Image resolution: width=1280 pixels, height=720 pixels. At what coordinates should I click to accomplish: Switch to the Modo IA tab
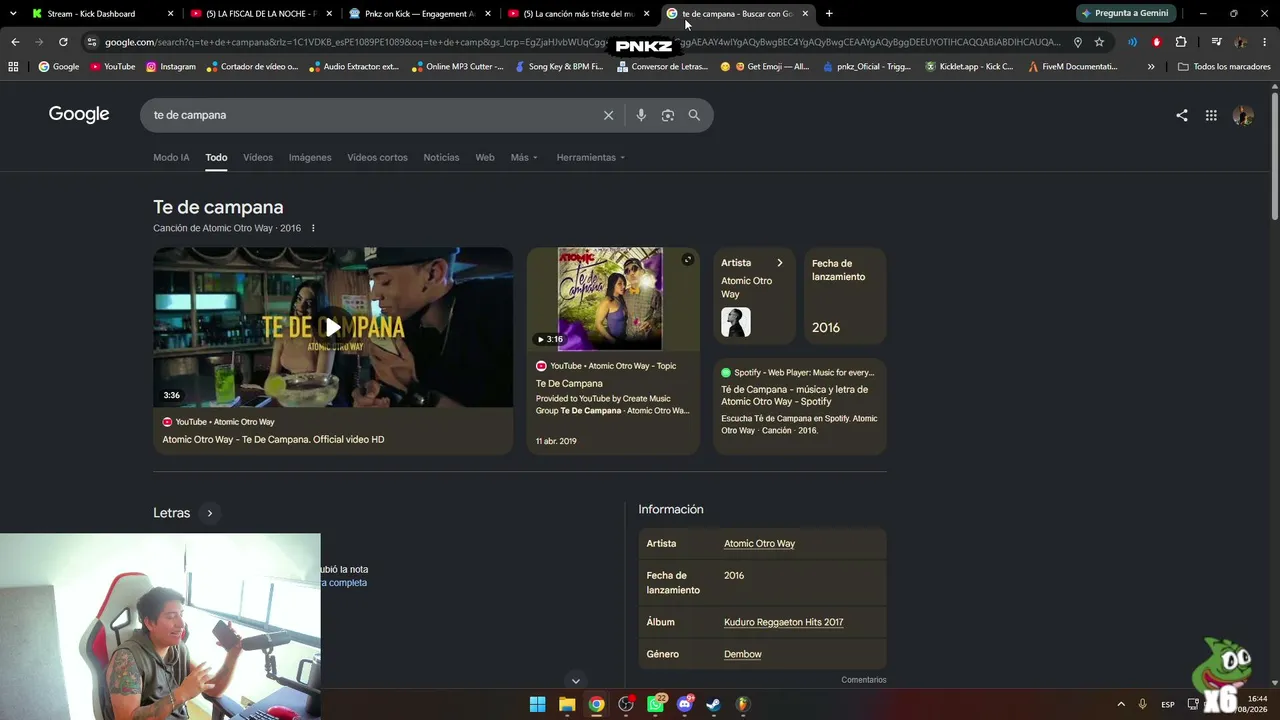[x=171, y=158]
